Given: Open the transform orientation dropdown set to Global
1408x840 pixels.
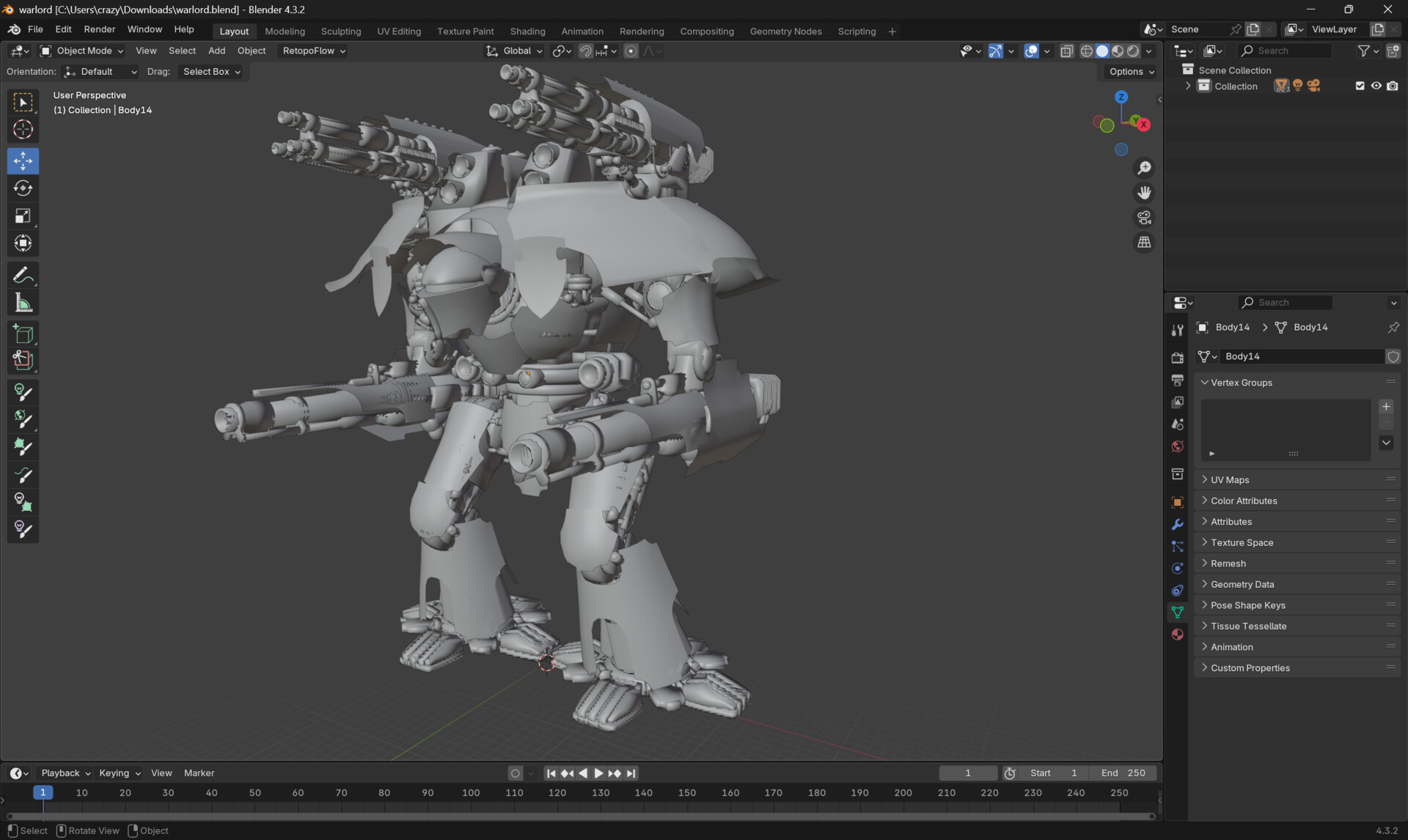Looking at the screenshot, I should [513, 51].
